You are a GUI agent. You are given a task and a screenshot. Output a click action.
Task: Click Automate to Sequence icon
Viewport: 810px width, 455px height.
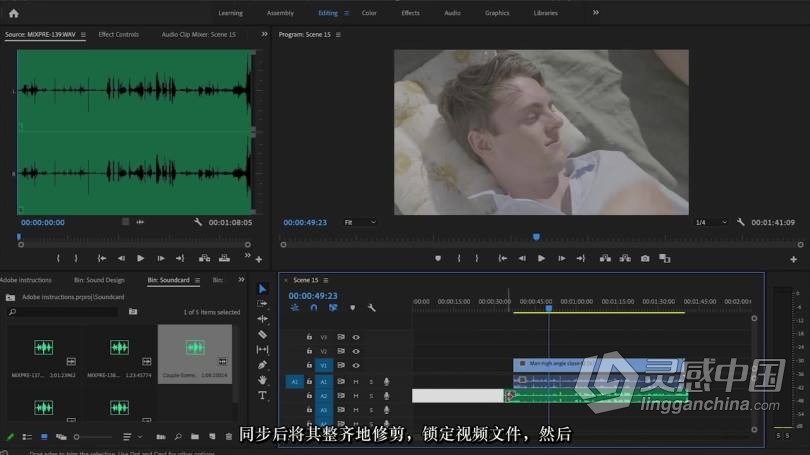coord(161,437)
